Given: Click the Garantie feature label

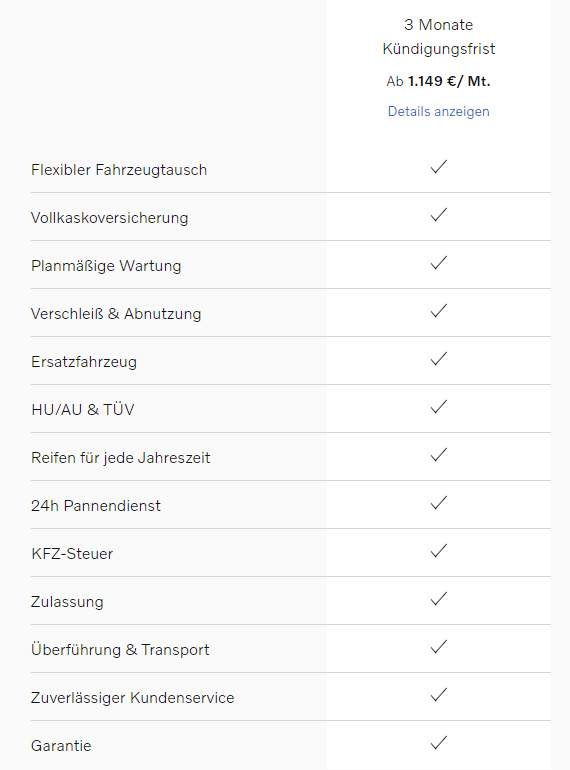Looking at the screenshot, I should 61,746.
